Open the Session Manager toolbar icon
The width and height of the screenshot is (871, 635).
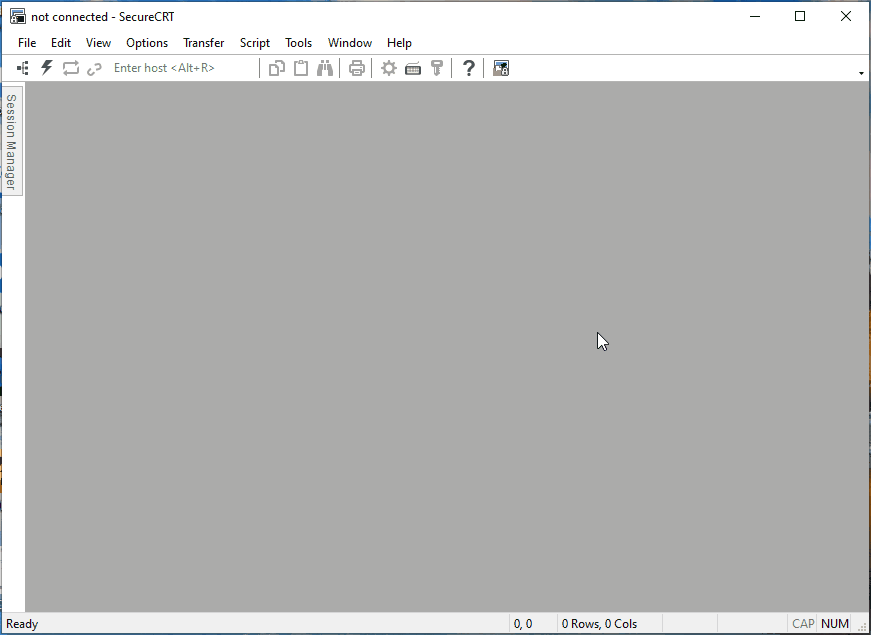click(23, 68)
